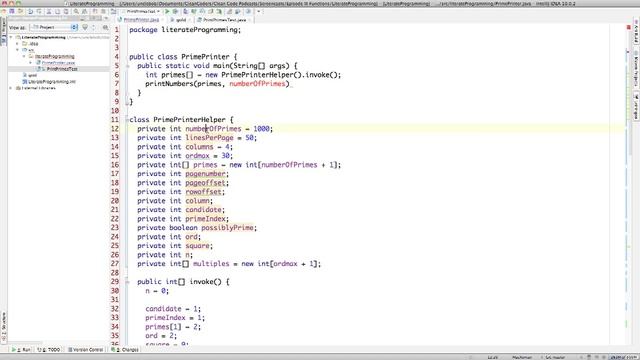Collapse the src folder node
The width and height of the screenshot is (640, 360).
(x=17, y=50)
